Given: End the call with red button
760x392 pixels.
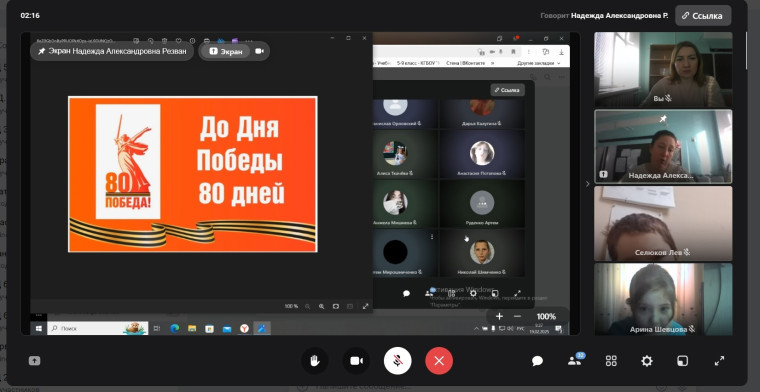Looking at the screenshot, I should (439, 361).
